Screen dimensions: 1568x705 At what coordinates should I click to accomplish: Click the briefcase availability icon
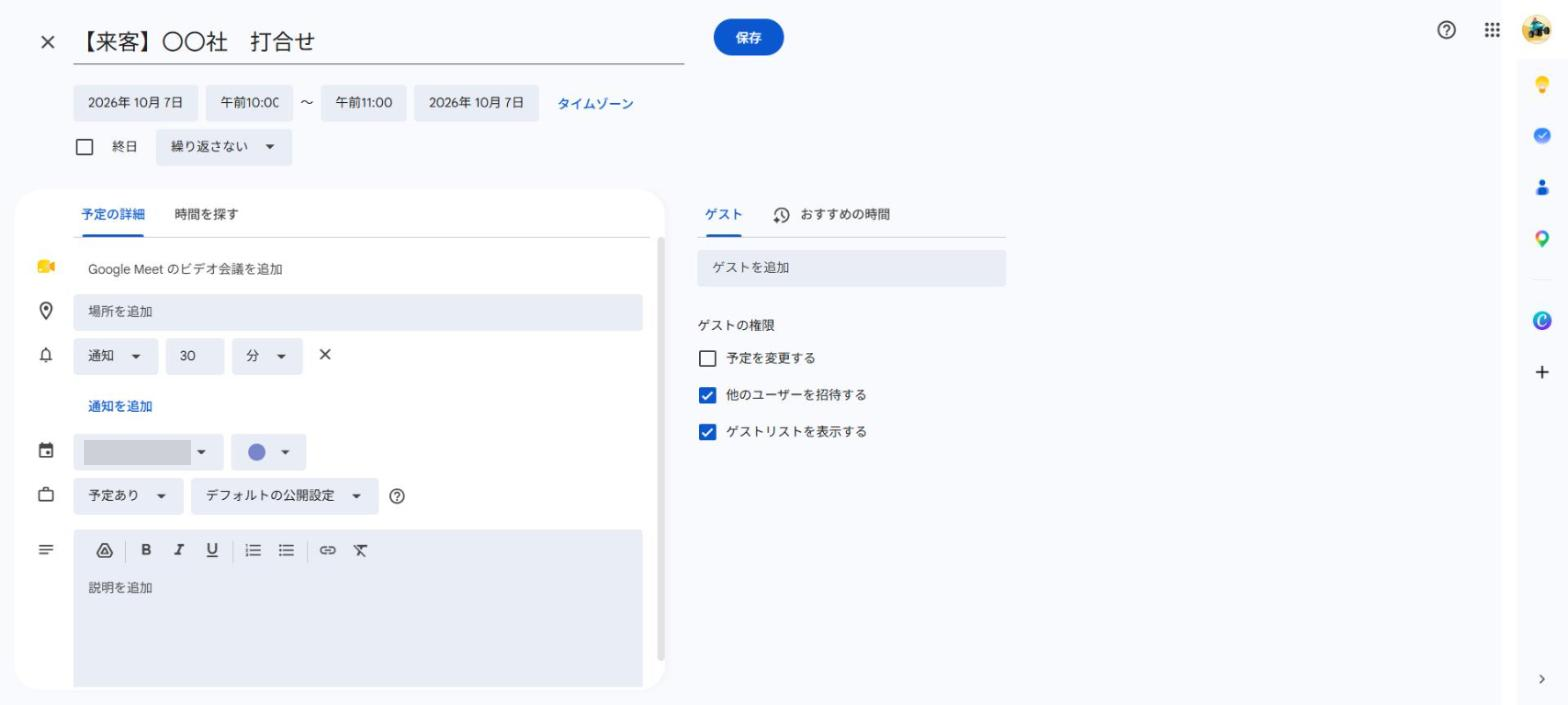pyautogui.click(x=46, y=495)
